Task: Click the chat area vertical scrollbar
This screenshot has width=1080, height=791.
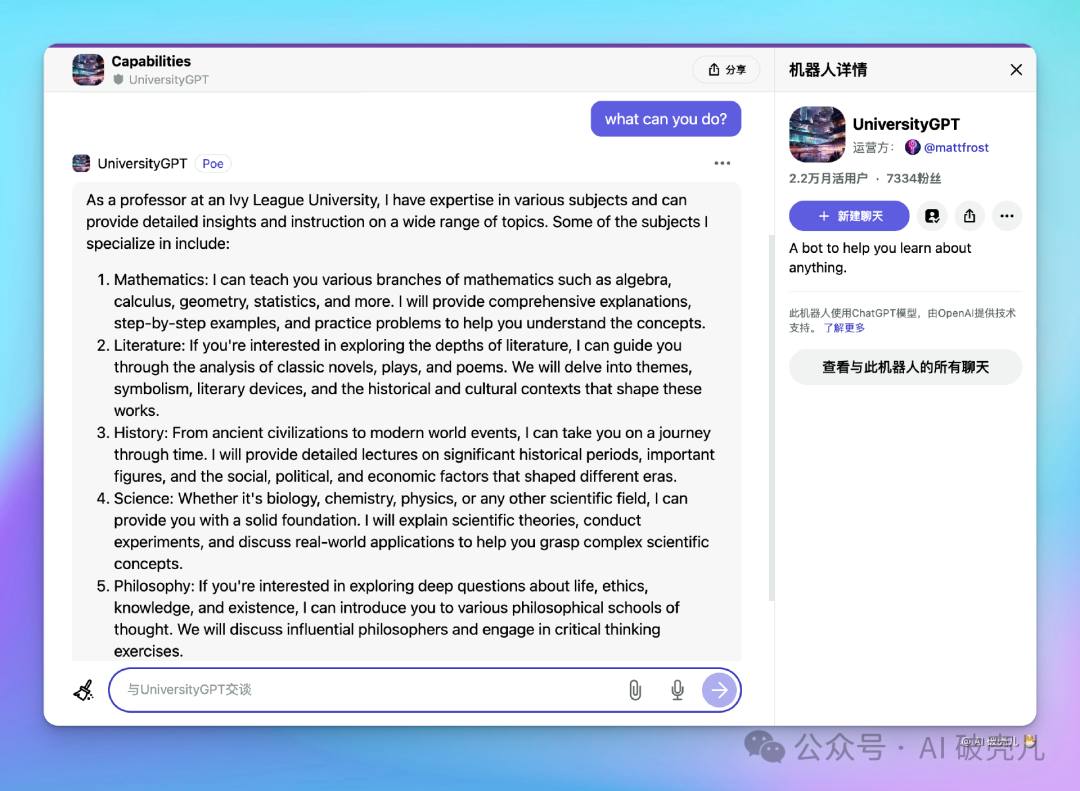Action: 770,420
